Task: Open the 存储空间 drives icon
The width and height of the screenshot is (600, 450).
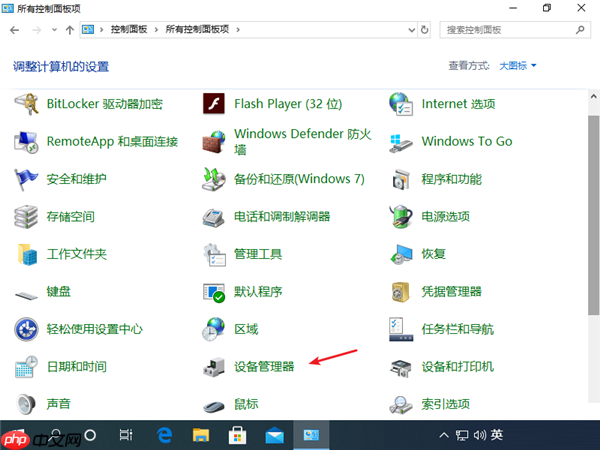Action: pos(26,217)
